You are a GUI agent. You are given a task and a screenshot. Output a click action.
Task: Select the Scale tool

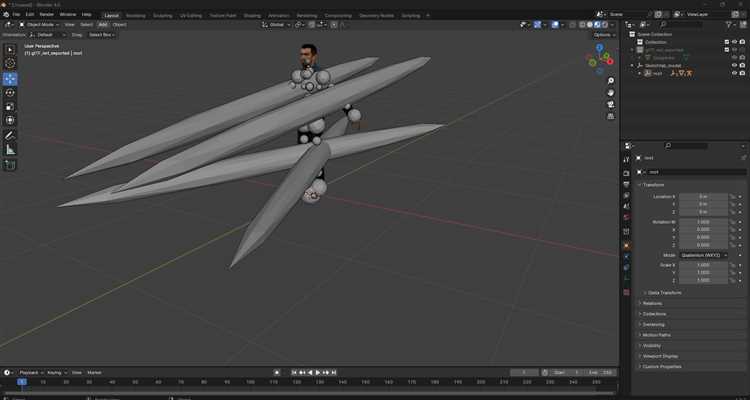coord(10,107)
